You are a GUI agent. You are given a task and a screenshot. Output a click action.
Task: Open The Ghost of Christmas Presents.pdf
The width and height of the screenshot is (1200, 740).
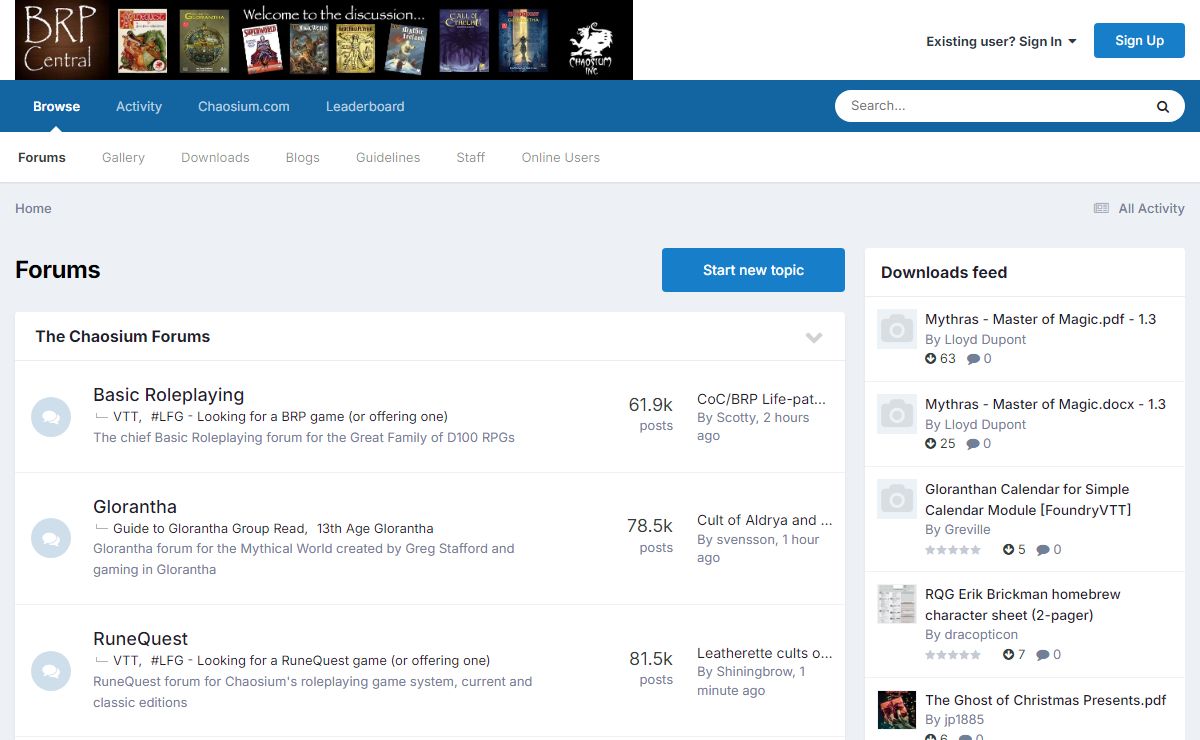(1045, 700)
